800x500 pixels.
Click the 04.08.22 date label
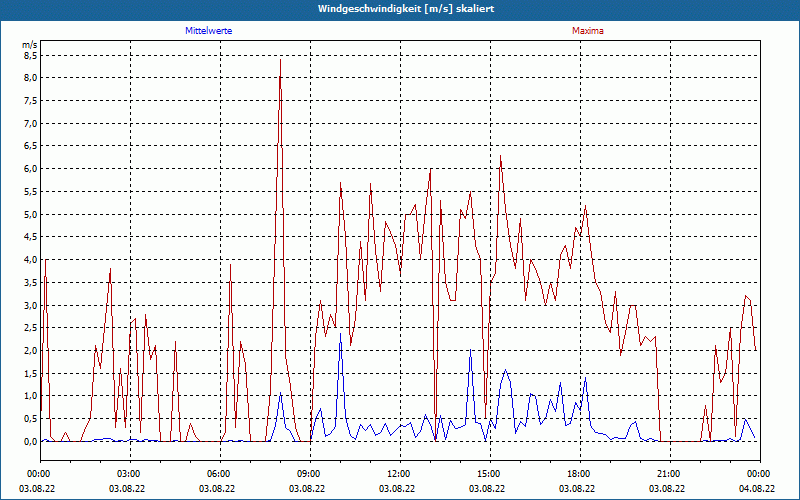[757, 489]
